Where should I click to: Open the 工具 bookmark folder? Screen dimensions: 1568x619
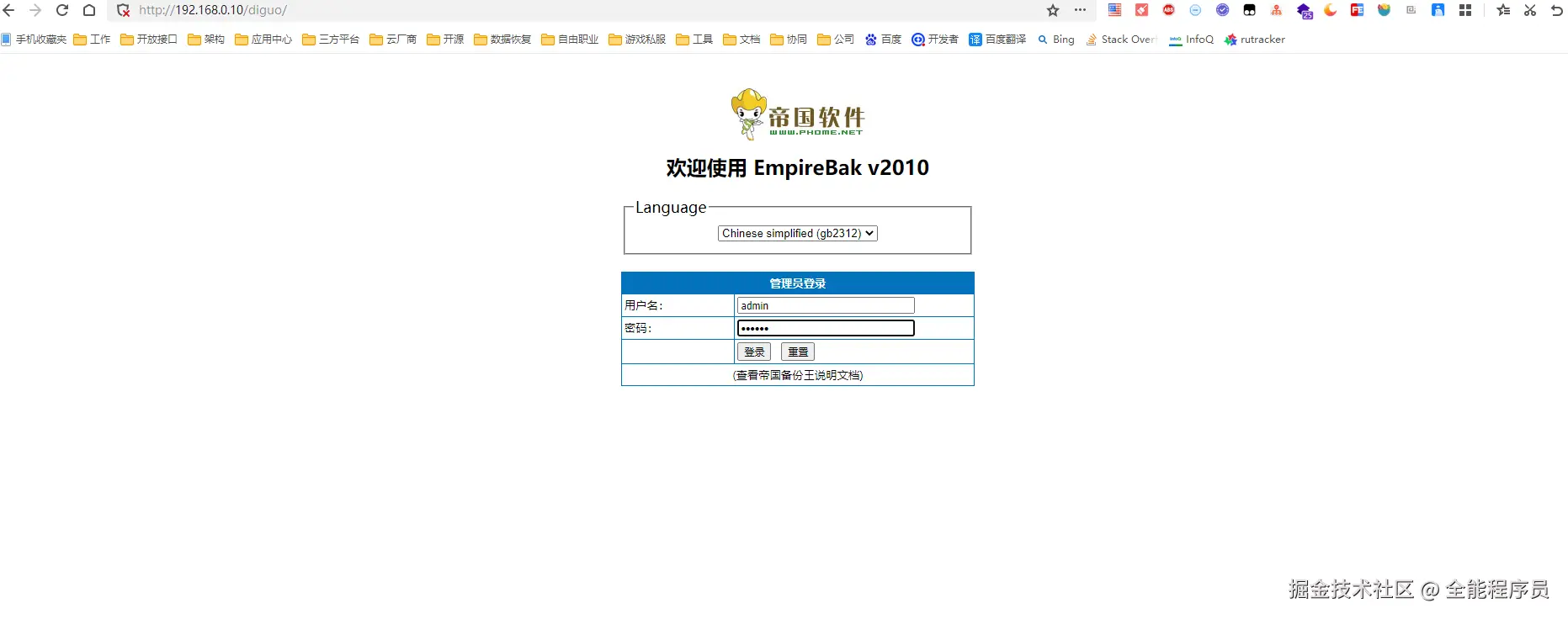pyautogui.click(x=694, y=40)
